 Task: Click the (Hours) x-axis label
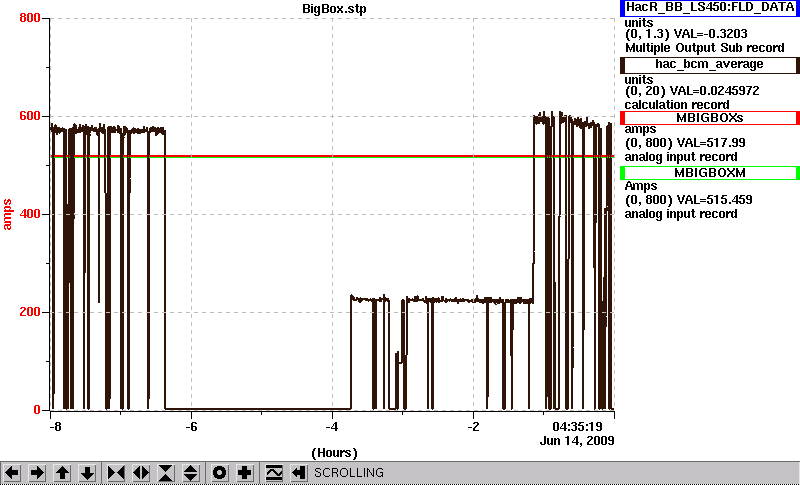(334, 453)
